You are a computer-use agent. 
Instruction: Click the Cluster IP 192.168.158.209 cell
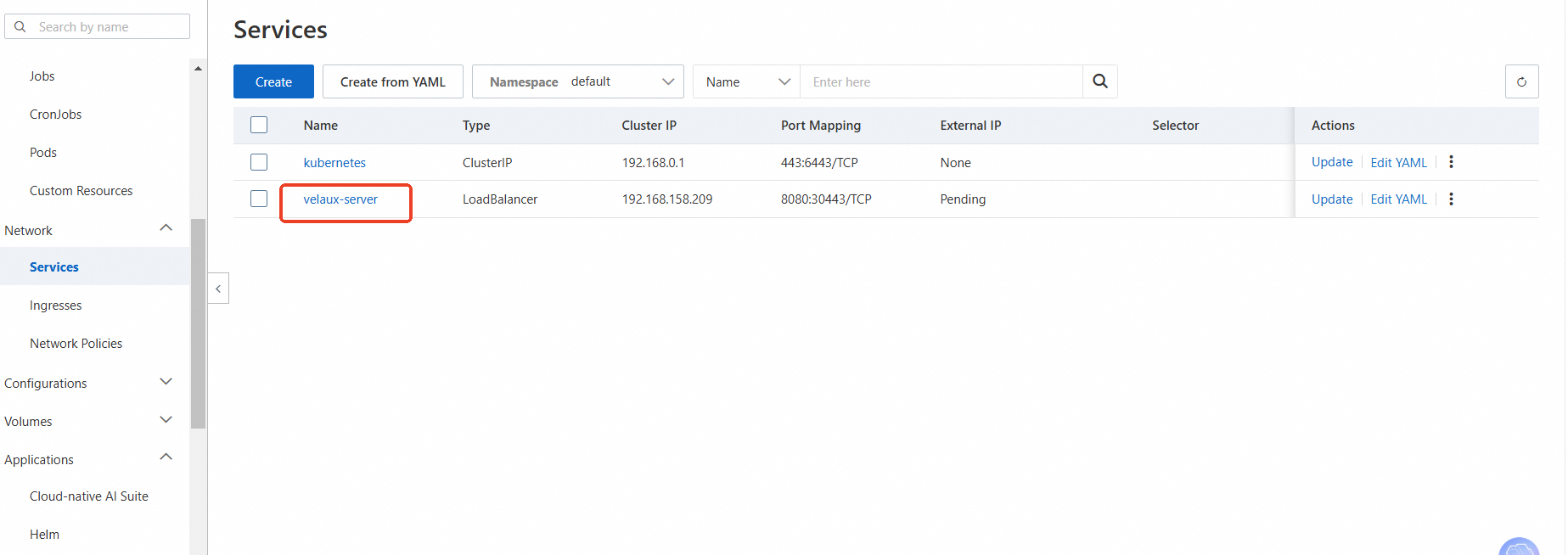(x=667, y=199)
